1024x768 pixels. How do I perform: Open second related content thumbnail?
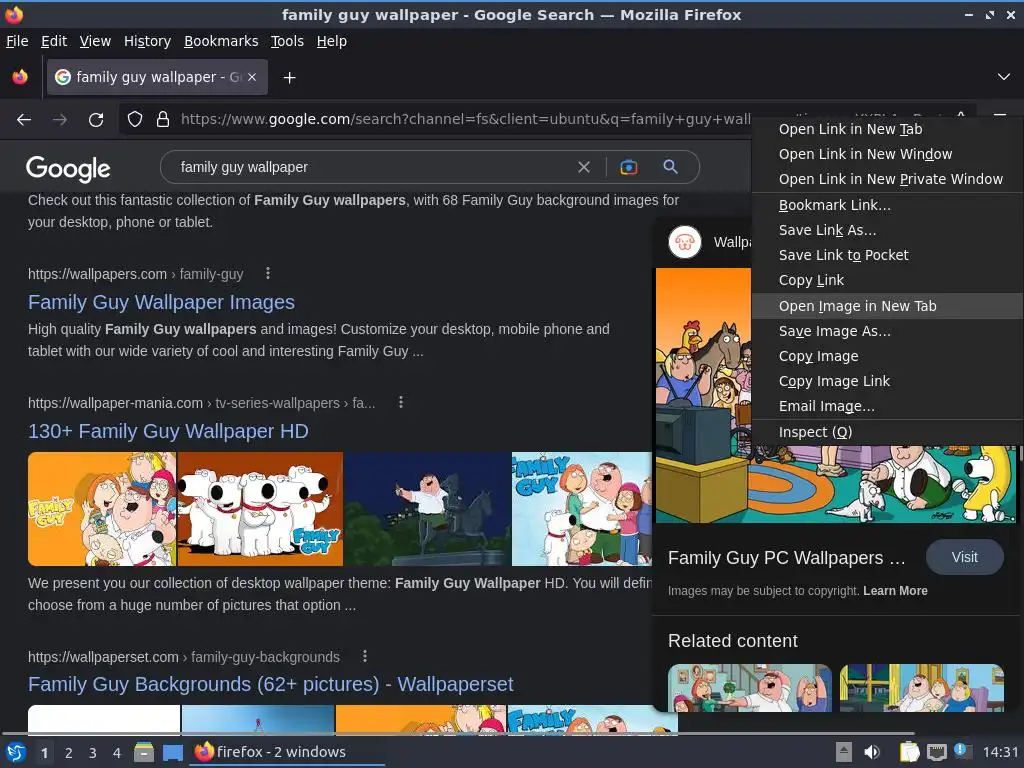921,688
